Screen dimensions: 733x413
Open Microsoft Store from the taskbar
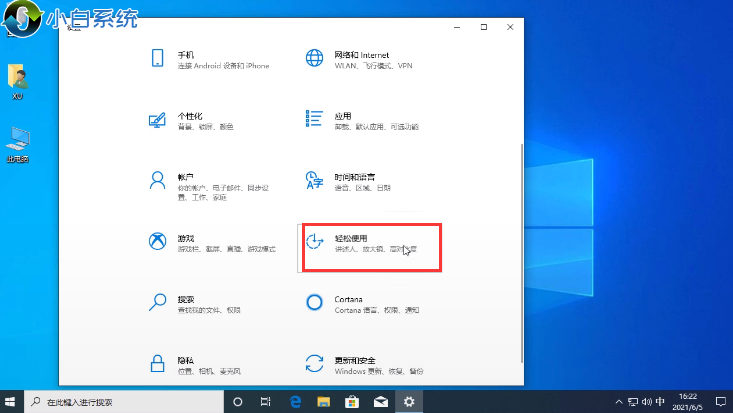(352, 401)
